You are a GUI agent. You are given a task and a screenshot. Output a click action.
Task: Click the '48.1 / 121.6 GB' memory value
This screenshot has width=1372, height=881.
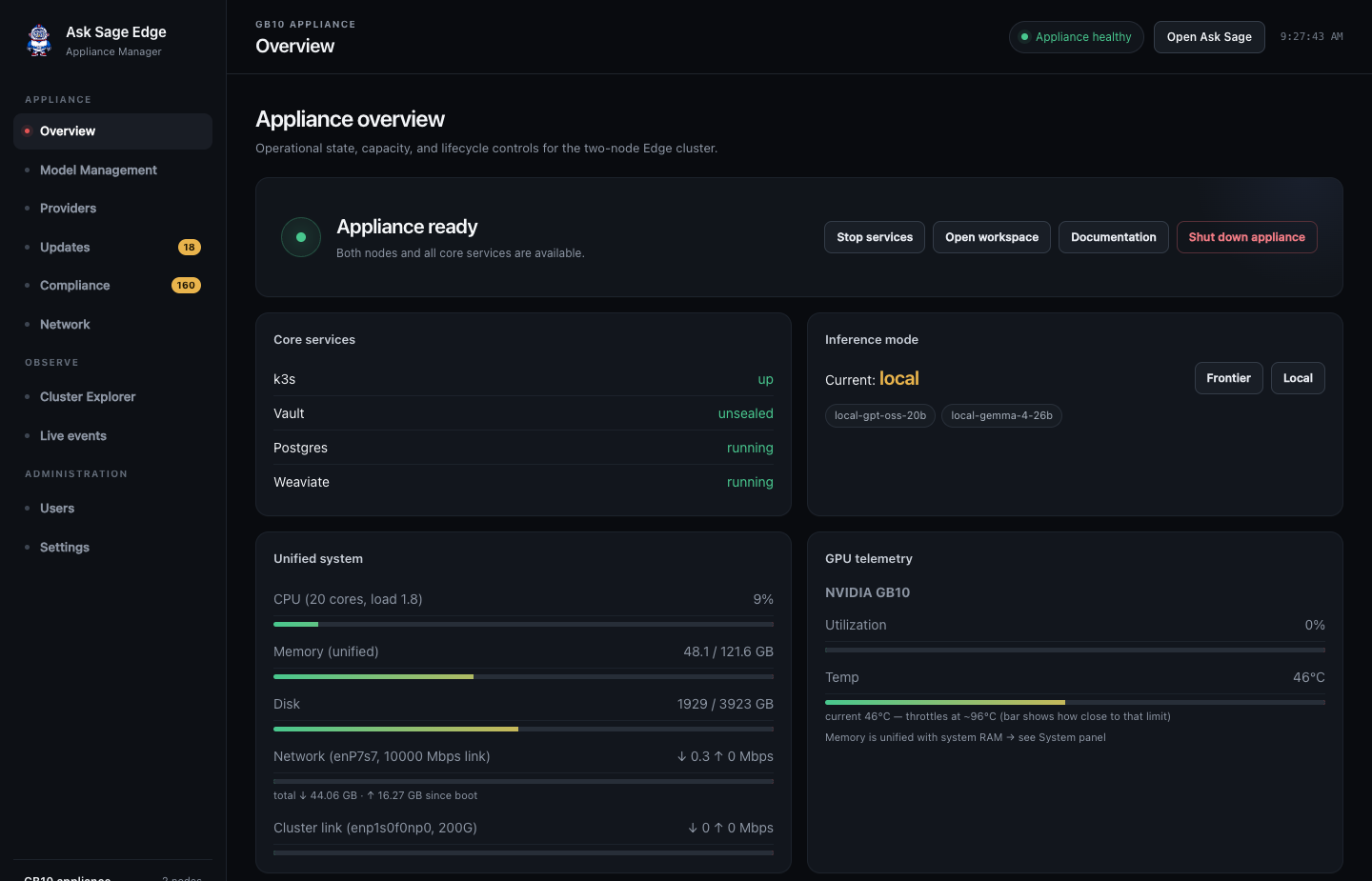tap(728, 651)
